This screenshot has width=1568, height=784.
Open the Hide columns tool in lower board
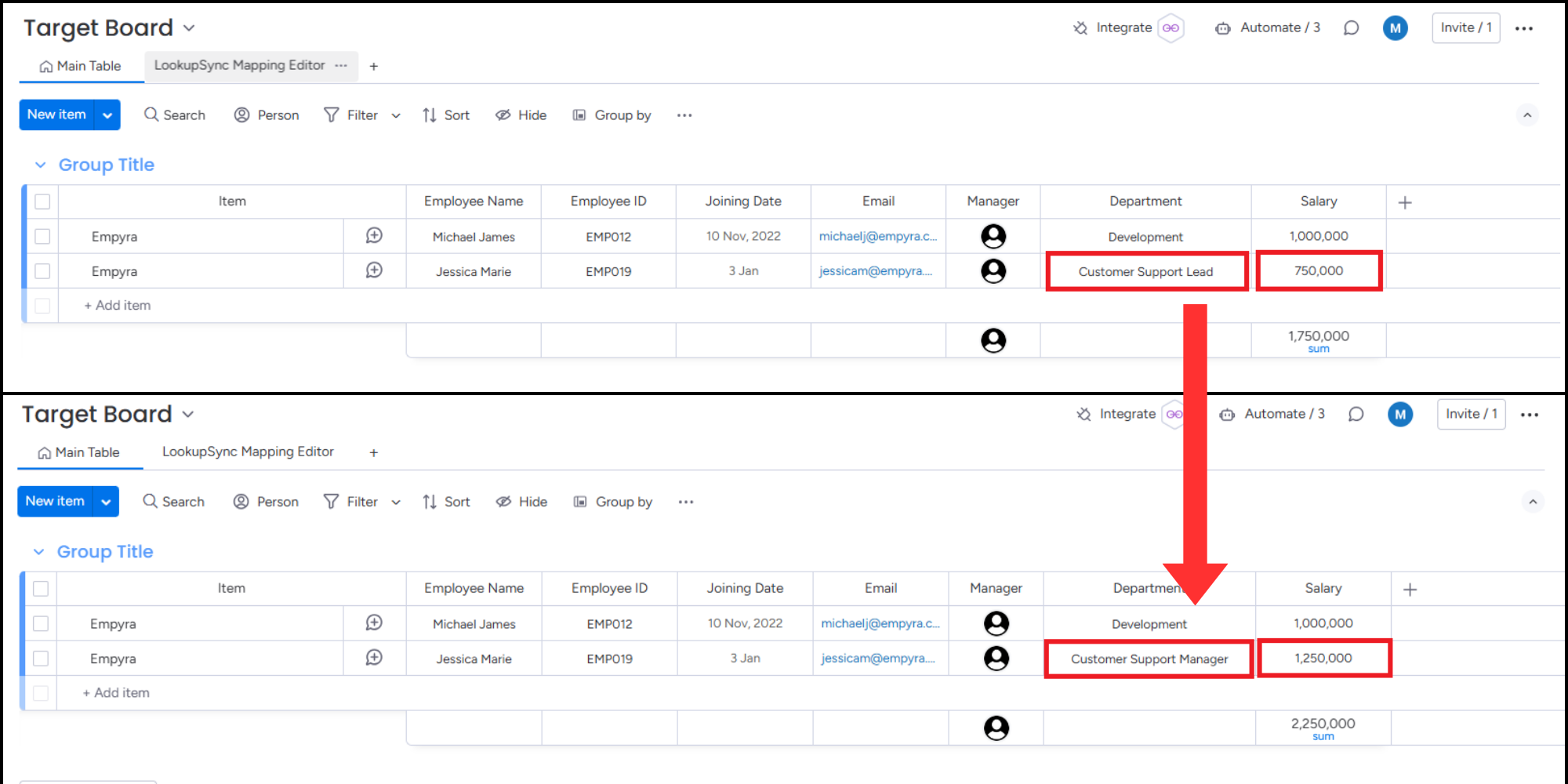521,502
